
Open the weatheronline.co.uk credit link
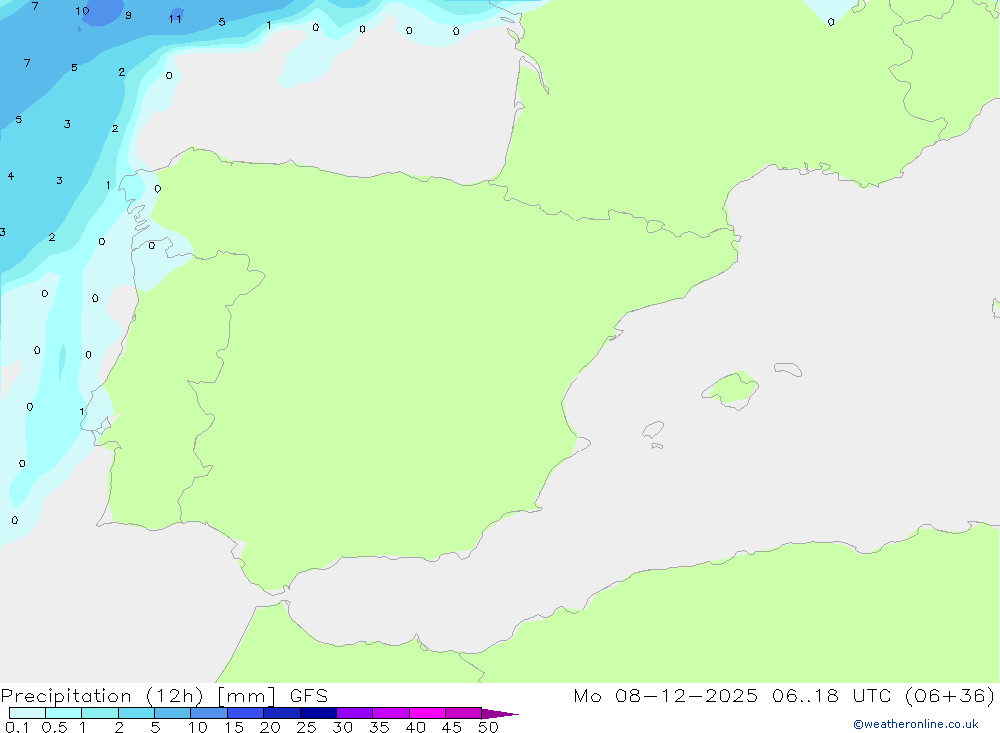click(x=916, y=724)
